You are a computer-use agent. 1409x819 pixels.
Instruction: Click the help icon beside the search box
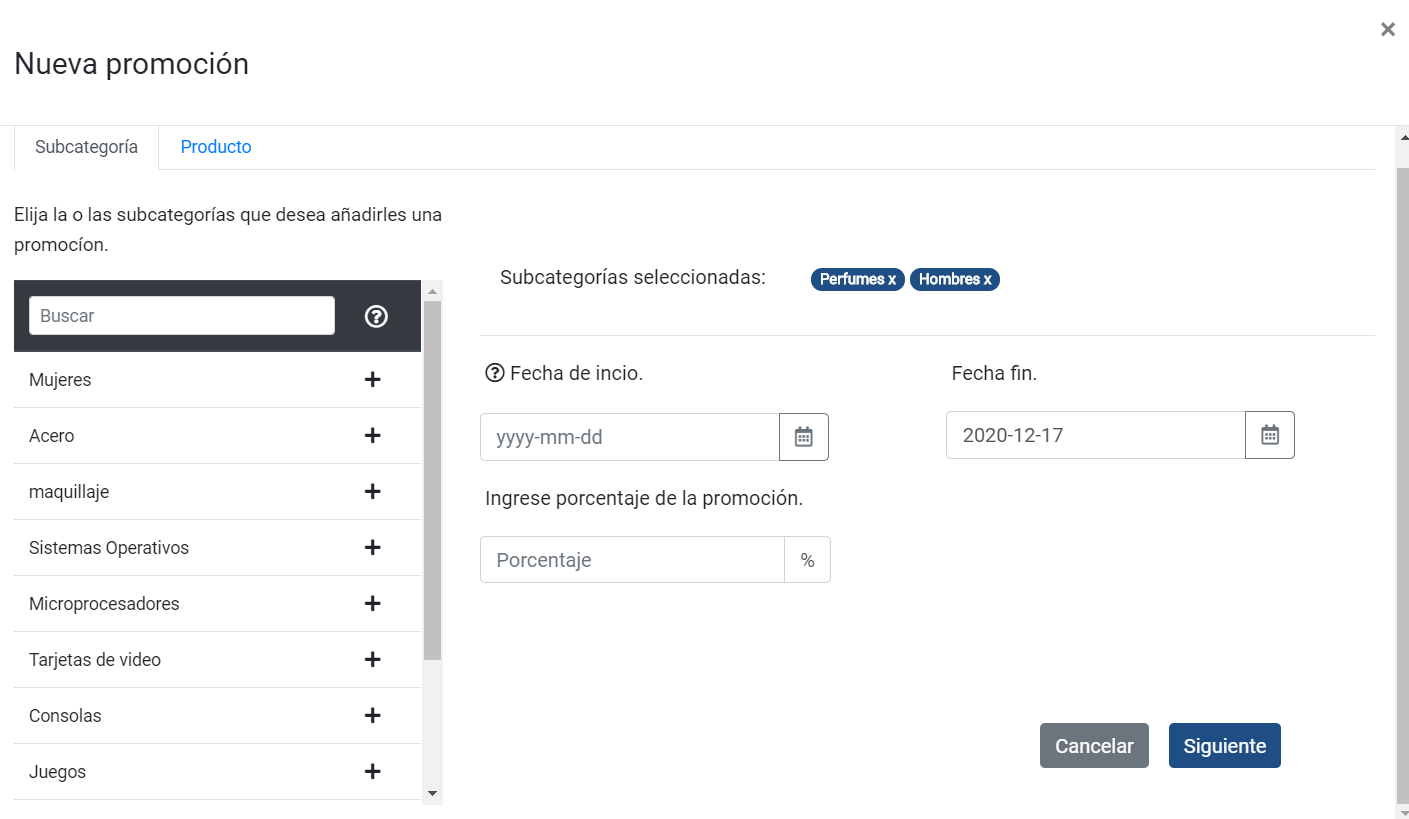click(376, 316)
